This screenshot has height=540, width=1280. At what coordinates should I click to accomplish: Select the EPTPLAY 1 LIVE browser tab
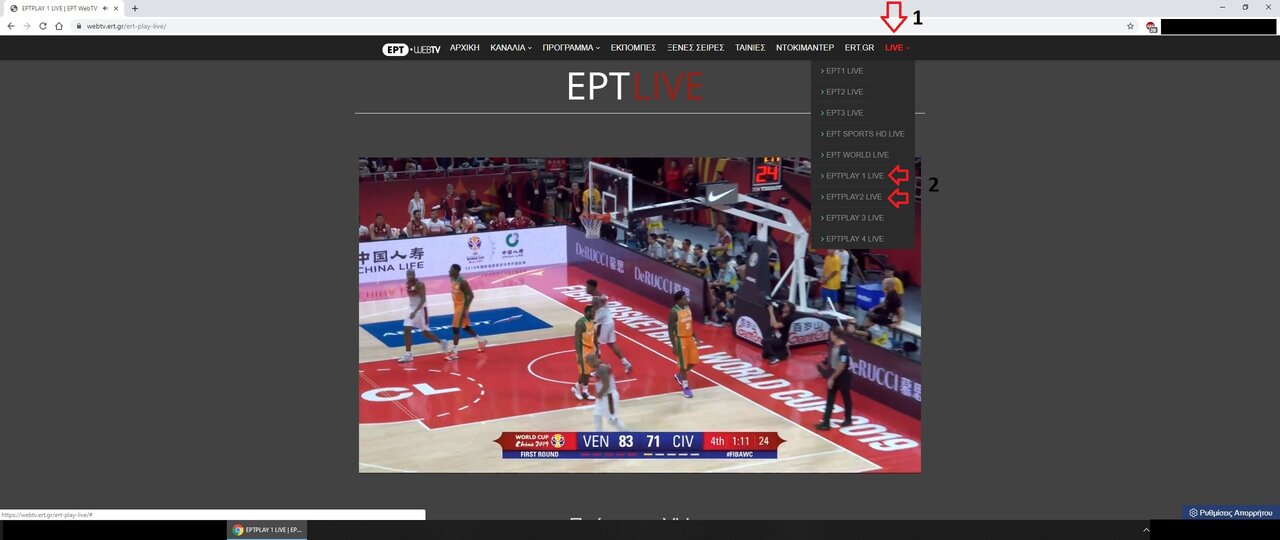click(x=62, y=8)
